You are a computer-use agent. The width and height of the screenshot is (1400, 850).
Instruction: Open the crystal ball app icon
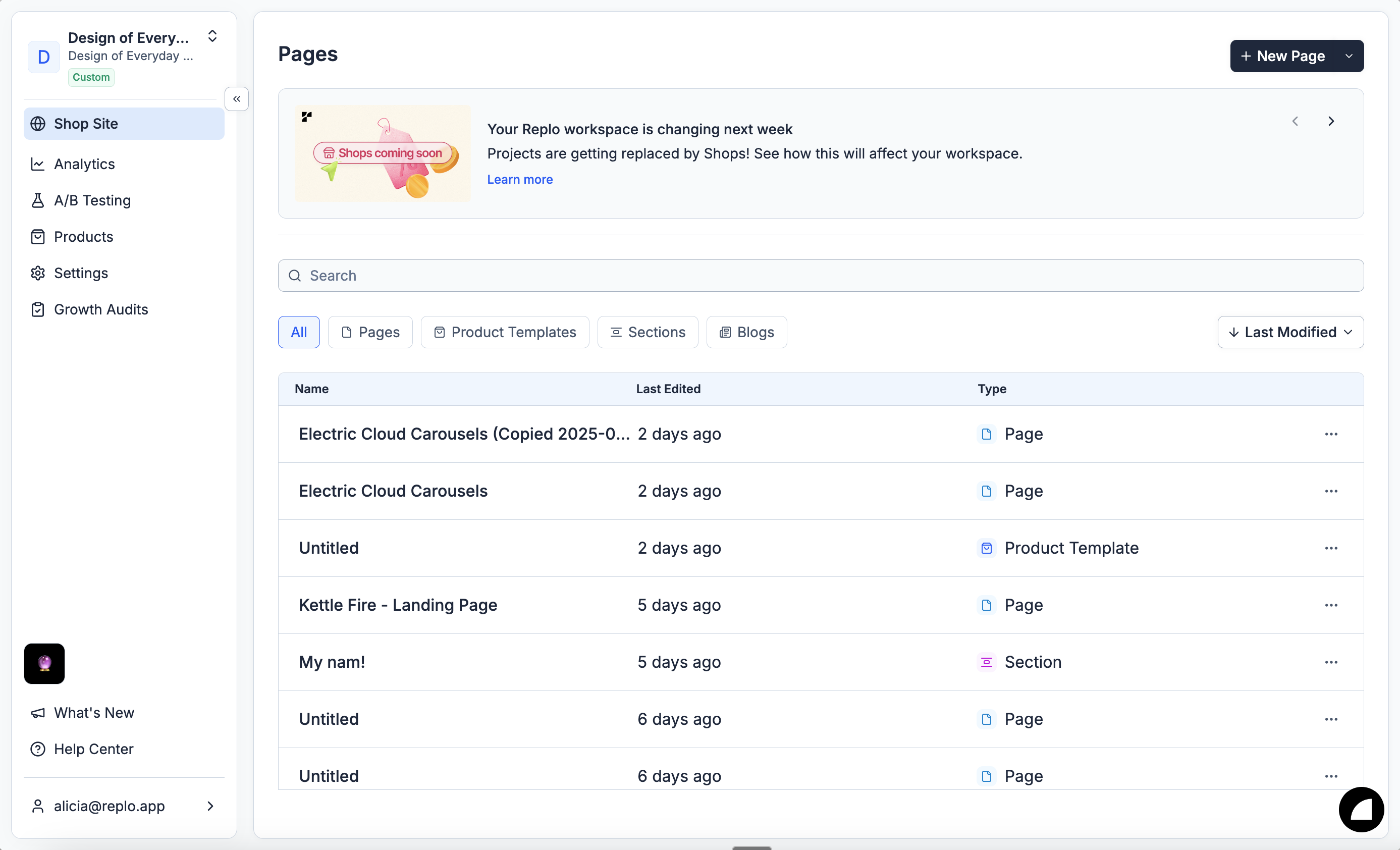(44, 663)
